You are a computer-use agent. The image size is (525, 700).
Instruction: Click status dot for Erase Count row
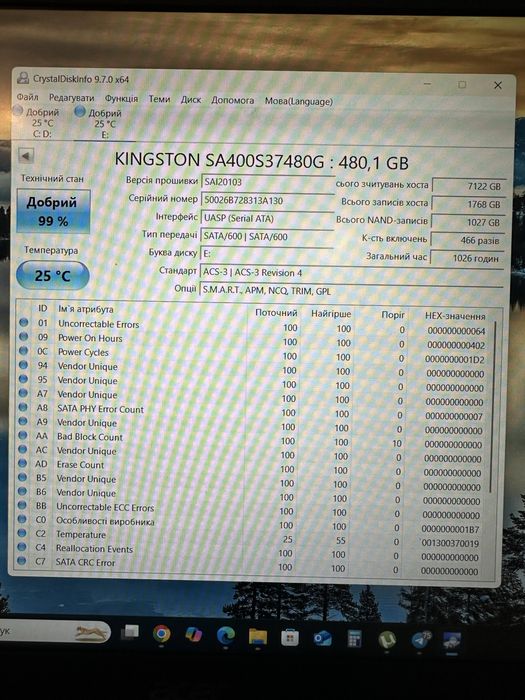[x=22, y=463]
